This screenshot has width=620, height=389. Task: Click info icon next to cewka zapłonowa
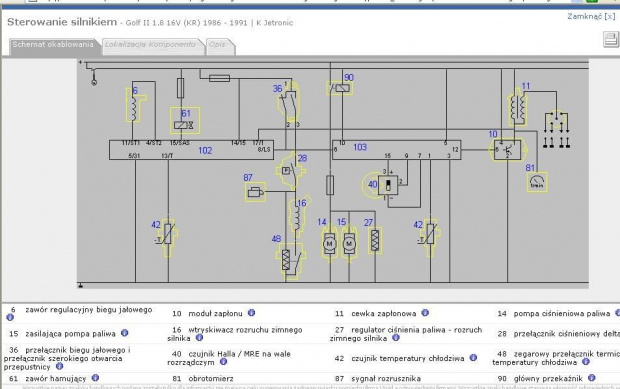[x=425, y=313]
